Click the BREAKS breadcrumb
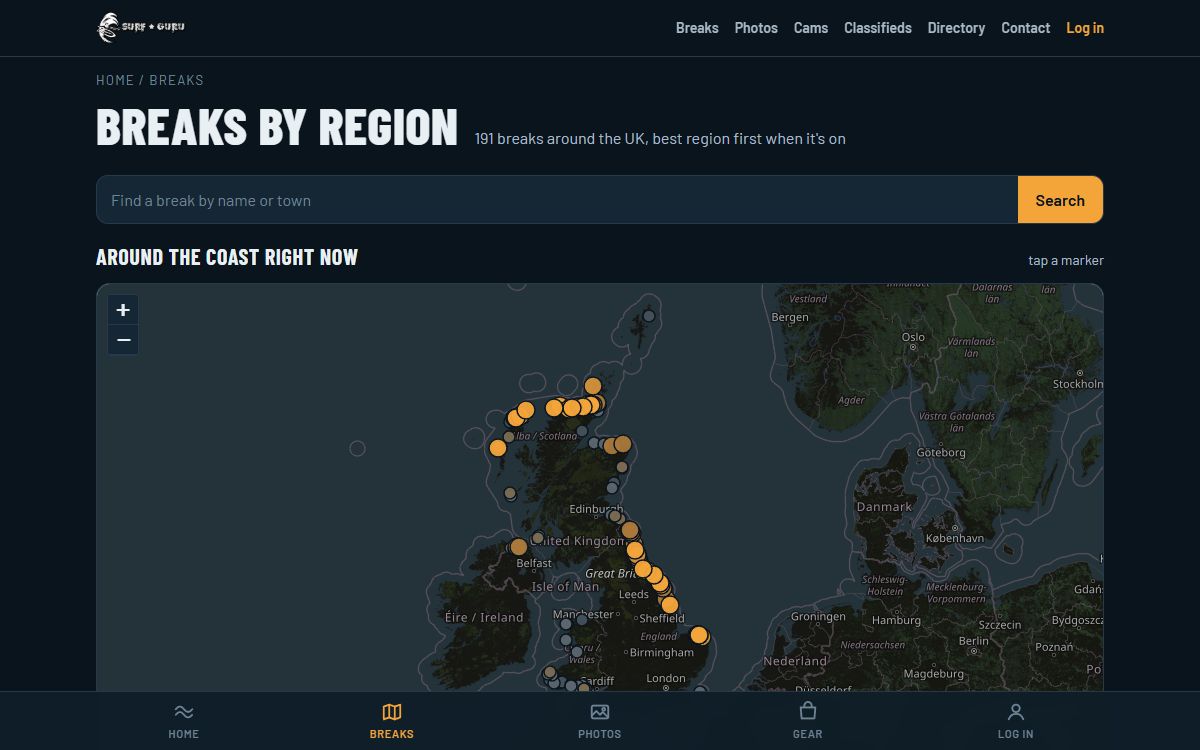Viewport: 1200px width, 750px height. pos(177,80)
